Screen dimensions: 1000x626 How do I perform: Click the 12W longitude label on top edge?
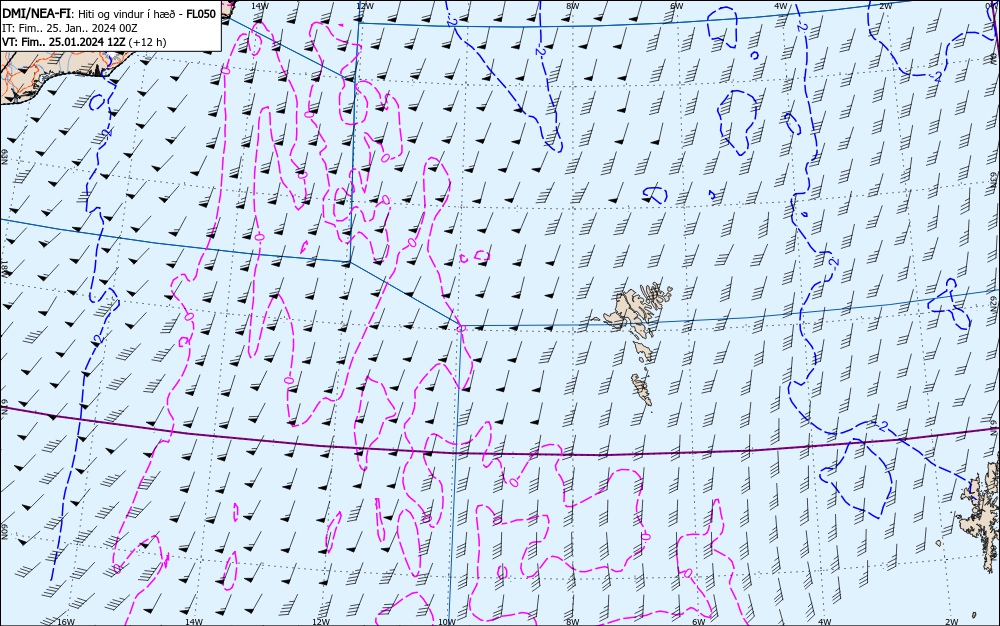364,5
